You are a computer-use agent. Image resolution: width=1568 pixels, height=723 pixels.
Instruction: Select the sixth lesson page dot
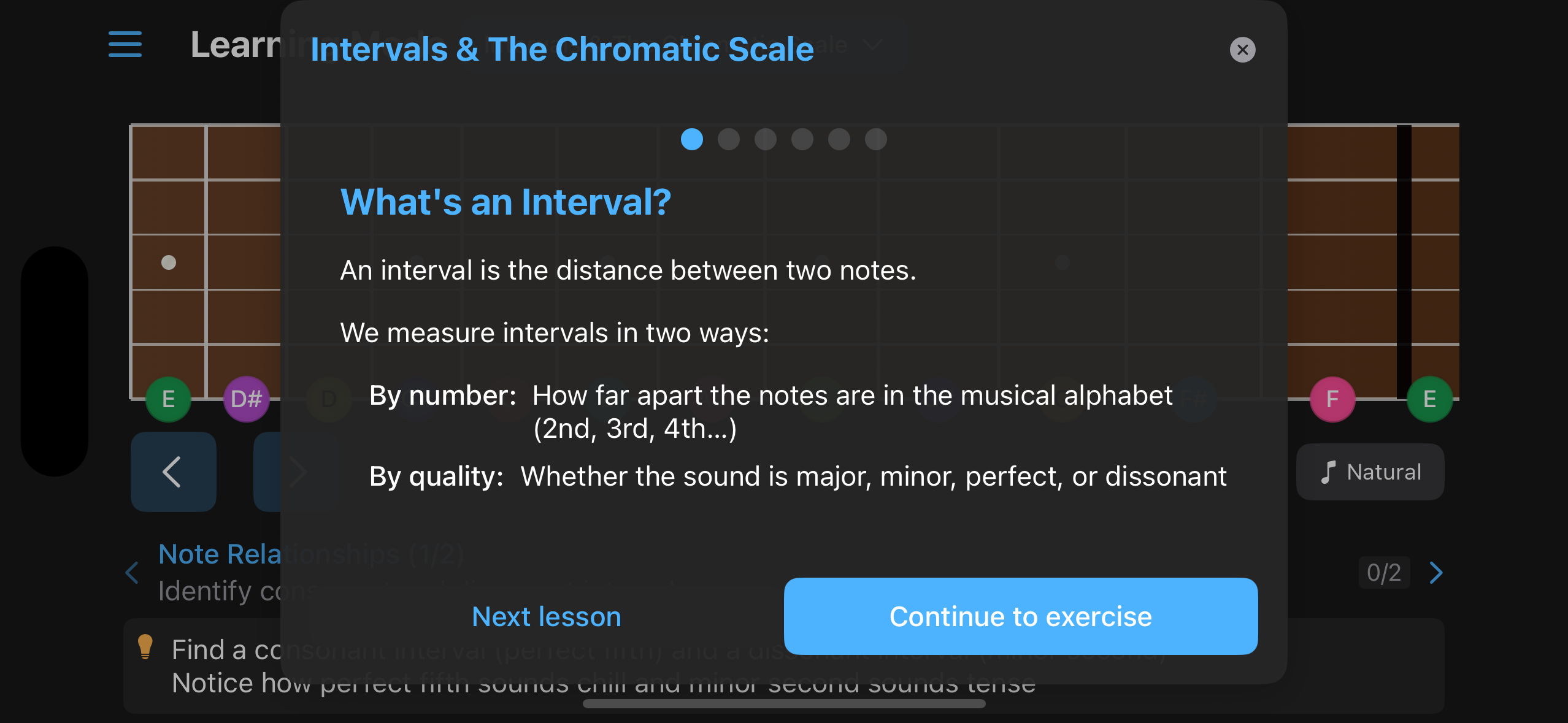point(876,139)
